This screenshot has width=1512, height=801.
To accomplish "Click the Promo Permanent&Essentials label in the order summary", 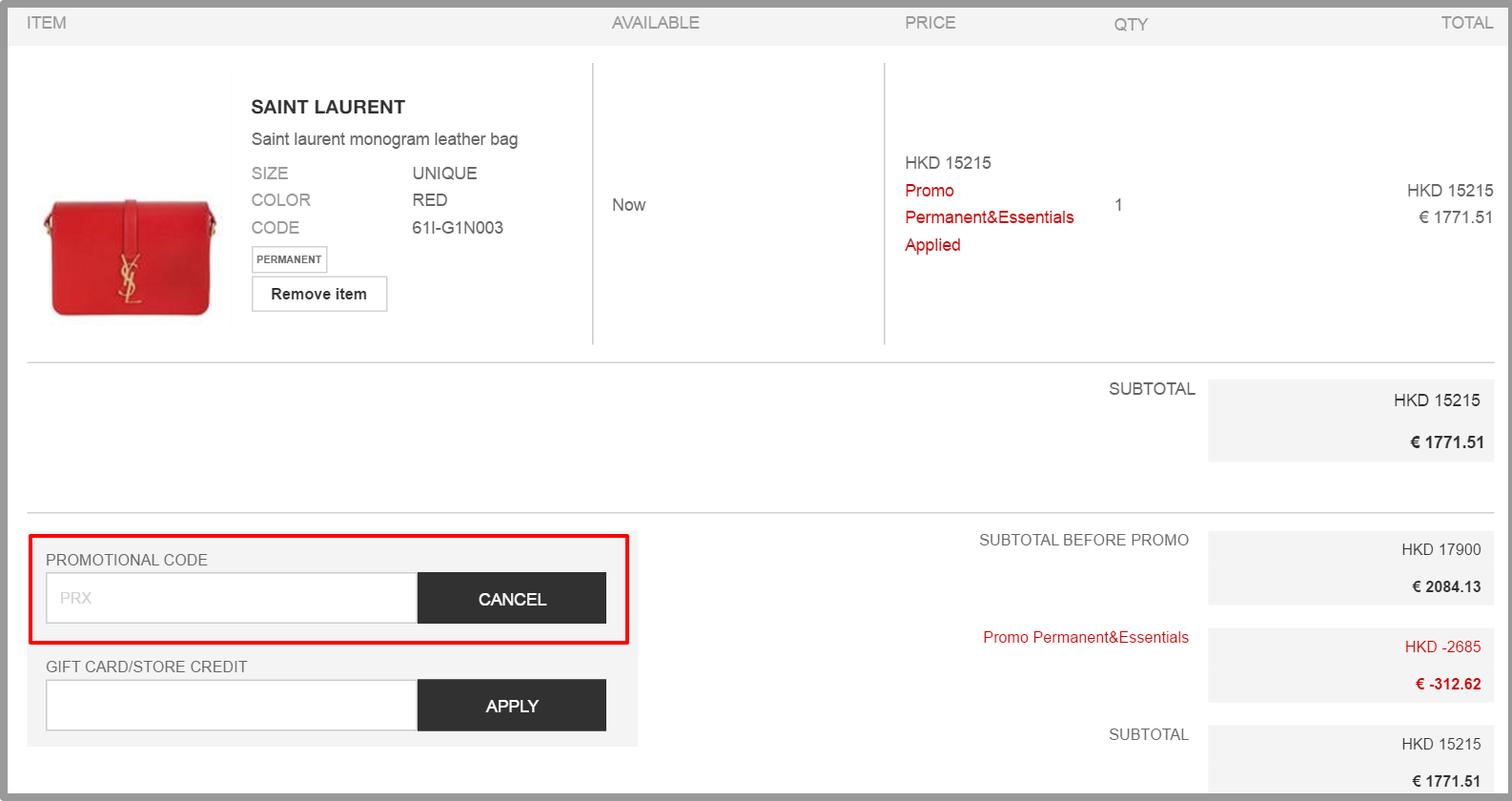I will click(x=1086, y=637).
